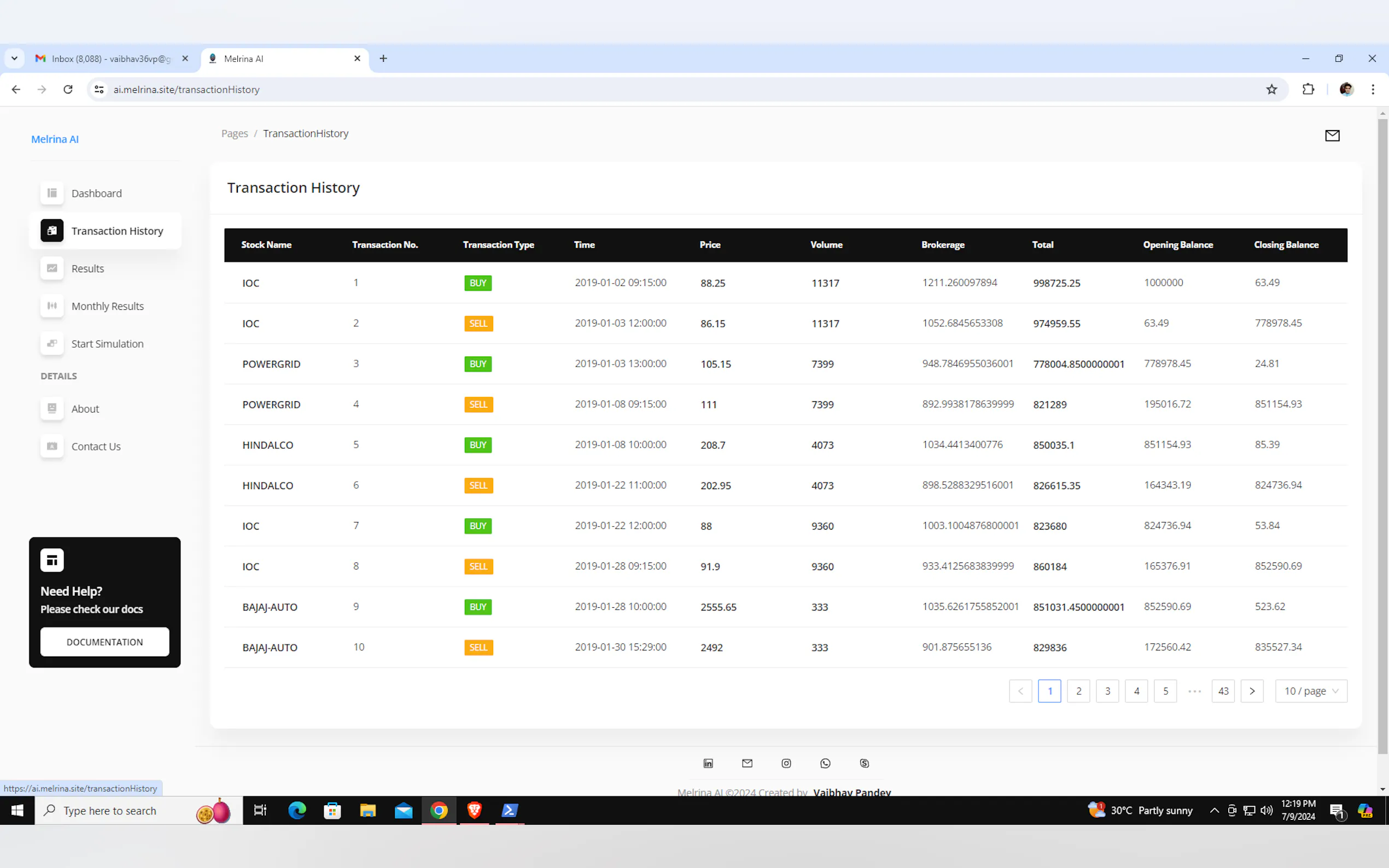Click the Skype footer icon
1389x868 pixels.
tap(864, 763)
